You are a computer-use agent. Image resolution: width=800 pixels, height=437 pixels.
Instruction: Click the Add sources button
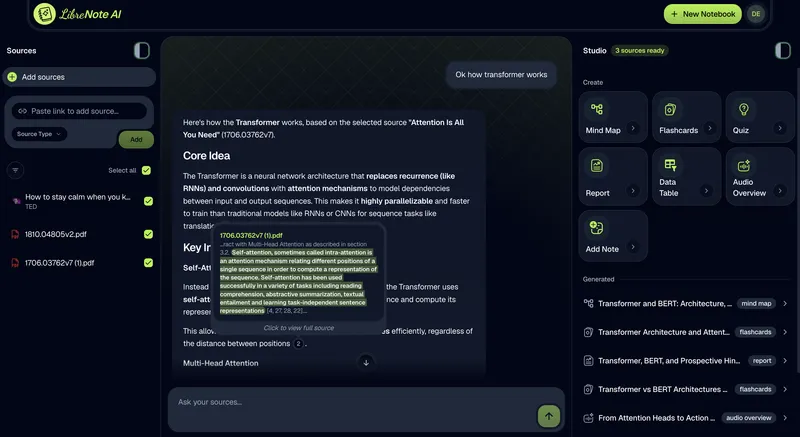pyautogui.click(x=80, y=77)
